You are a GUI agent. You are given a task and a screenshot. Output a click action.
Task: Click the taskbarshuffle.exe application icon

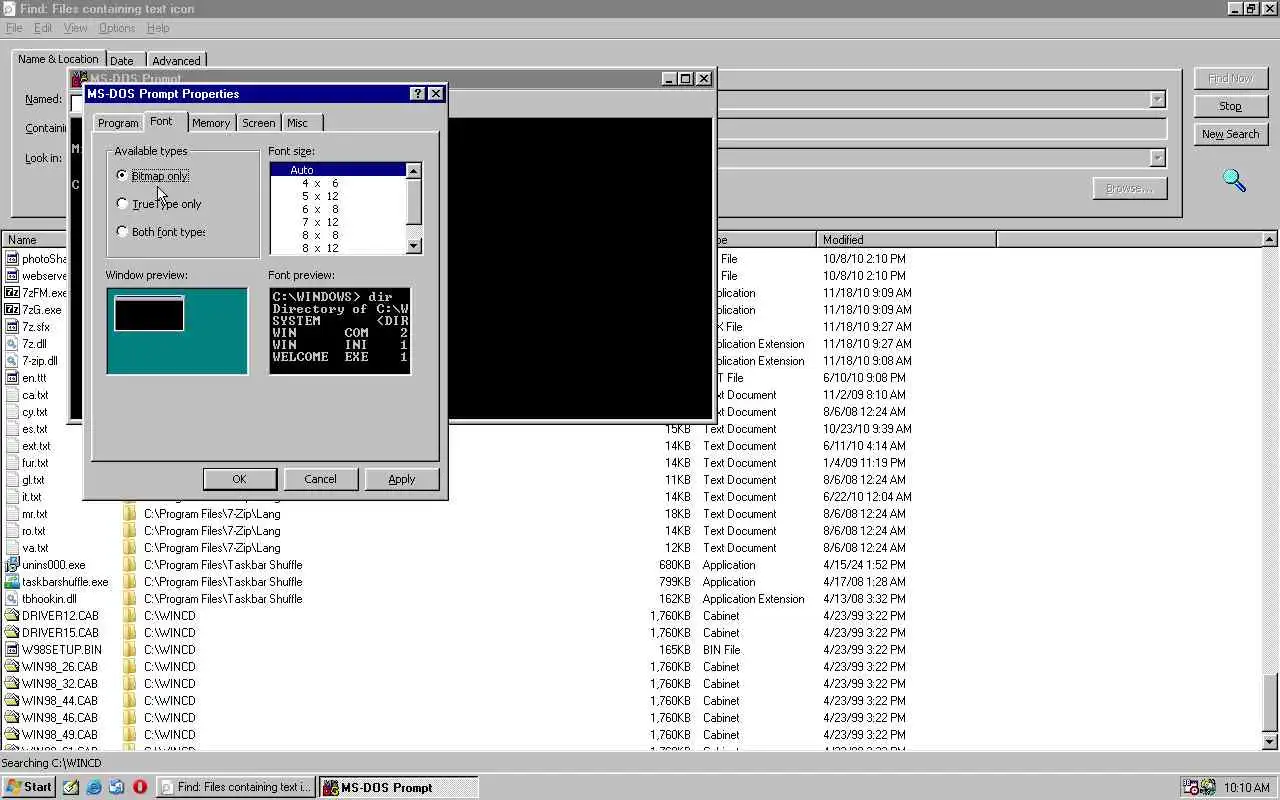[12, 582]
